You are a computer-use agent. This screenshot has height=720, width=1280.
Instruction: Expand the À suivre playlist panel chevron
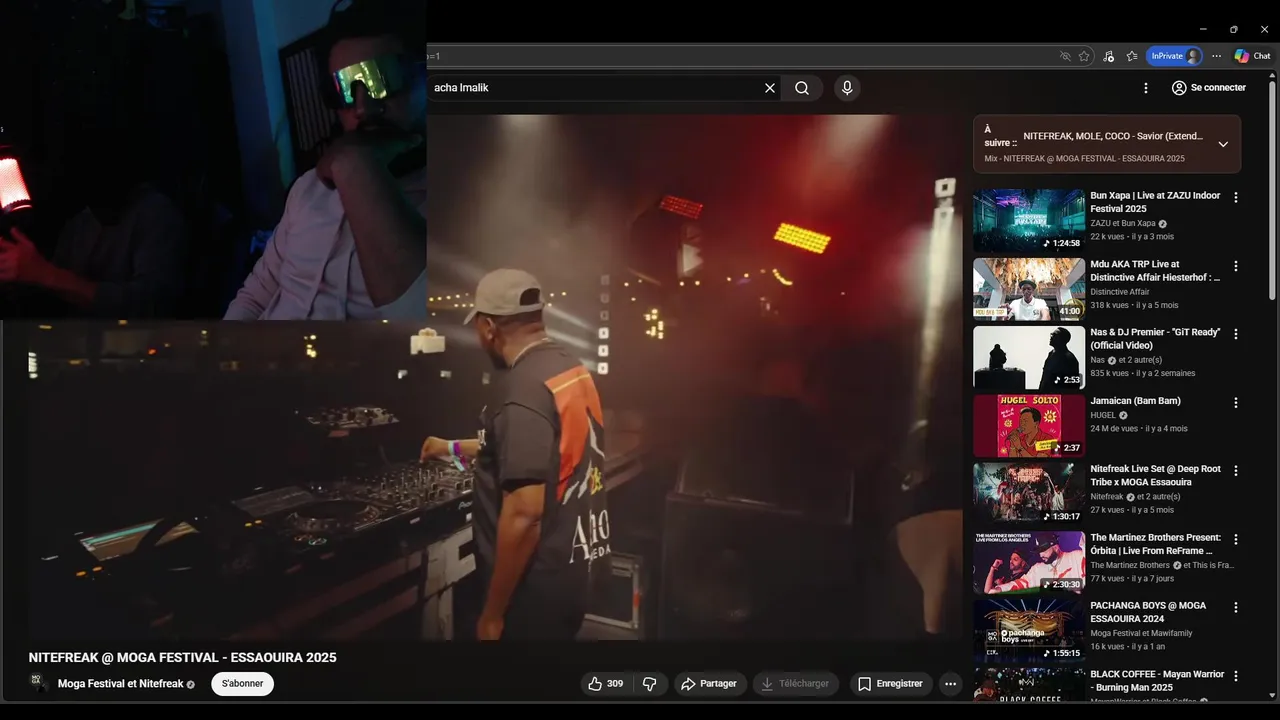pyautogui.click(x=1223, y=144)
